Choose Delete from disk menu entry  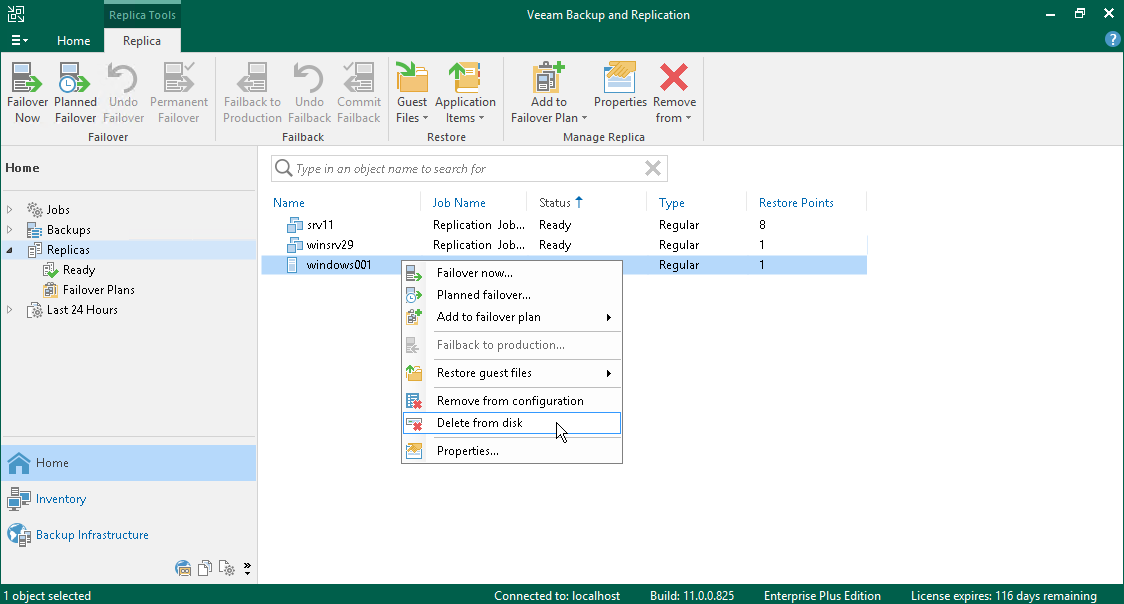512,423
